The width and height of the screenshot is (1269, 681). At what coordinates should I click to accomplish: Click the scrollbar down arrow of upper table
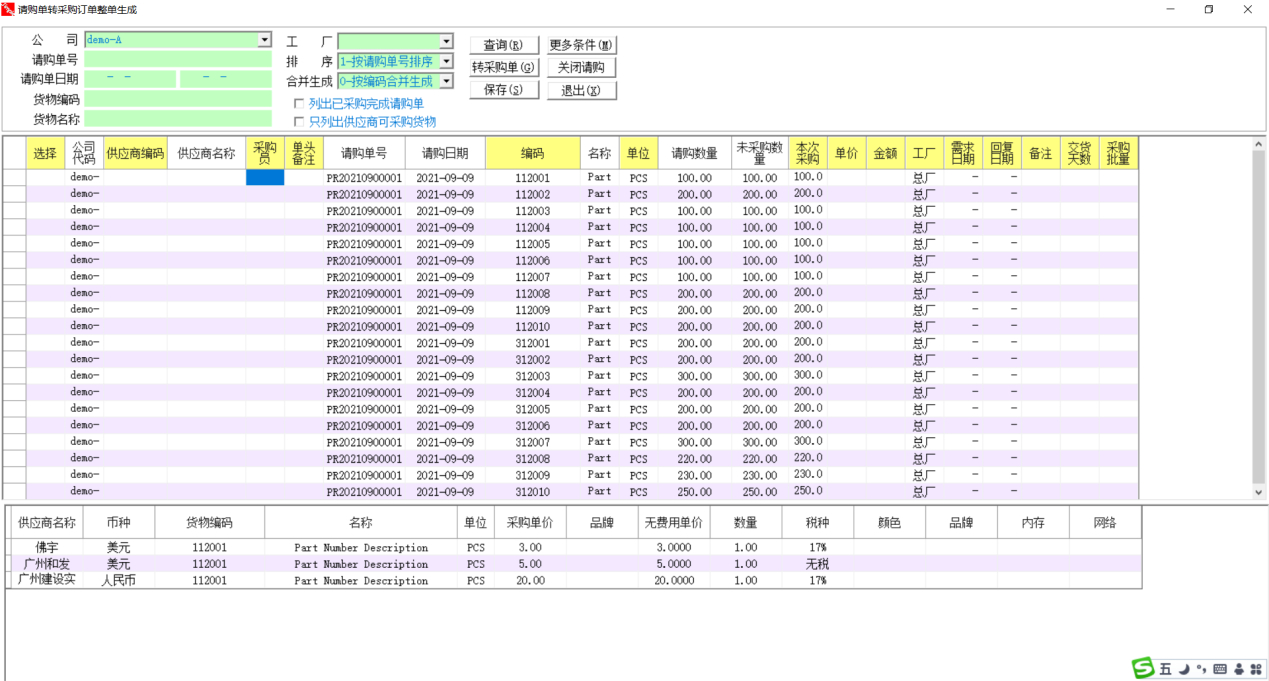coord(1259,492)
